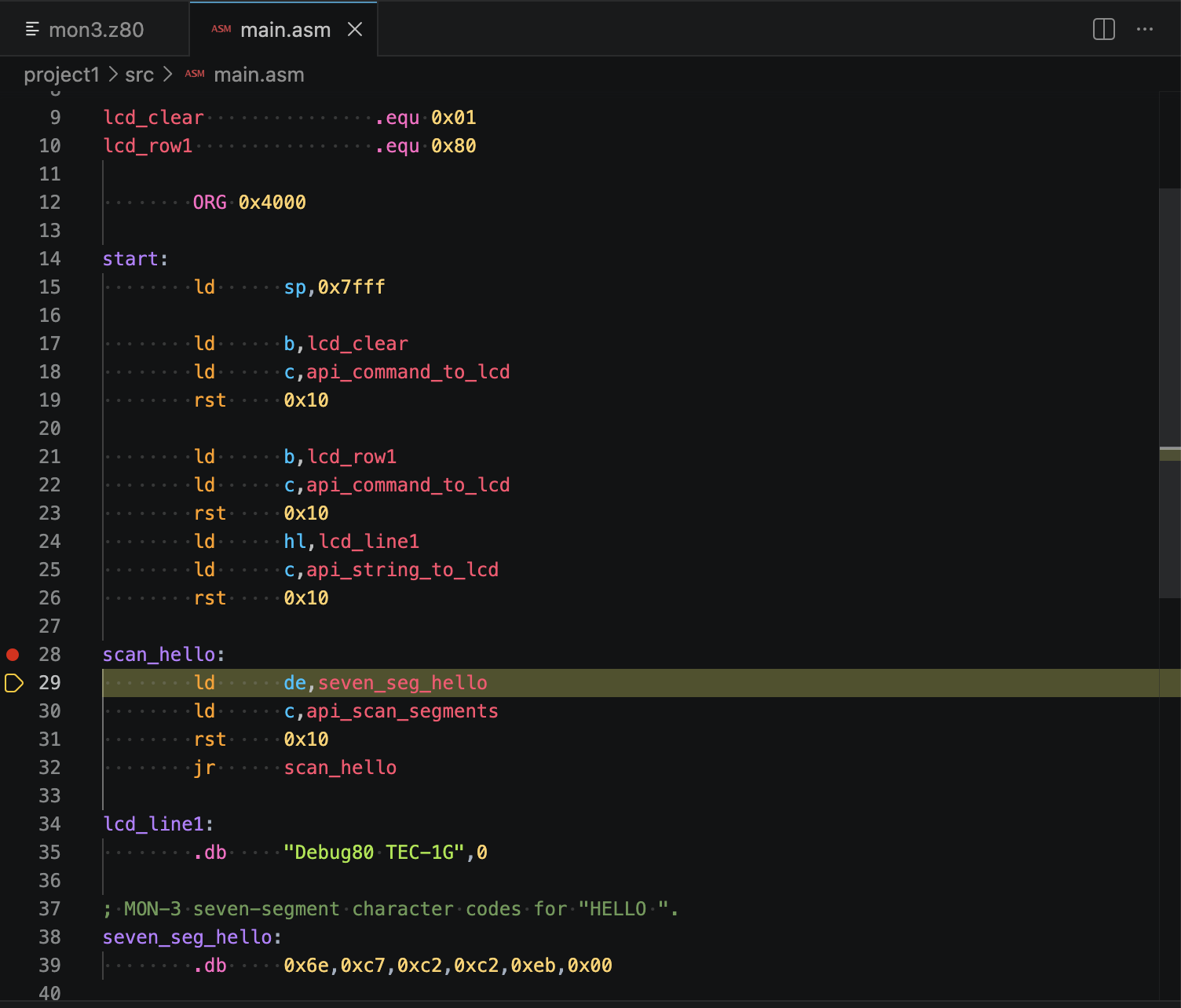Click api_string_to_lcd on line 25

(402, 570)
